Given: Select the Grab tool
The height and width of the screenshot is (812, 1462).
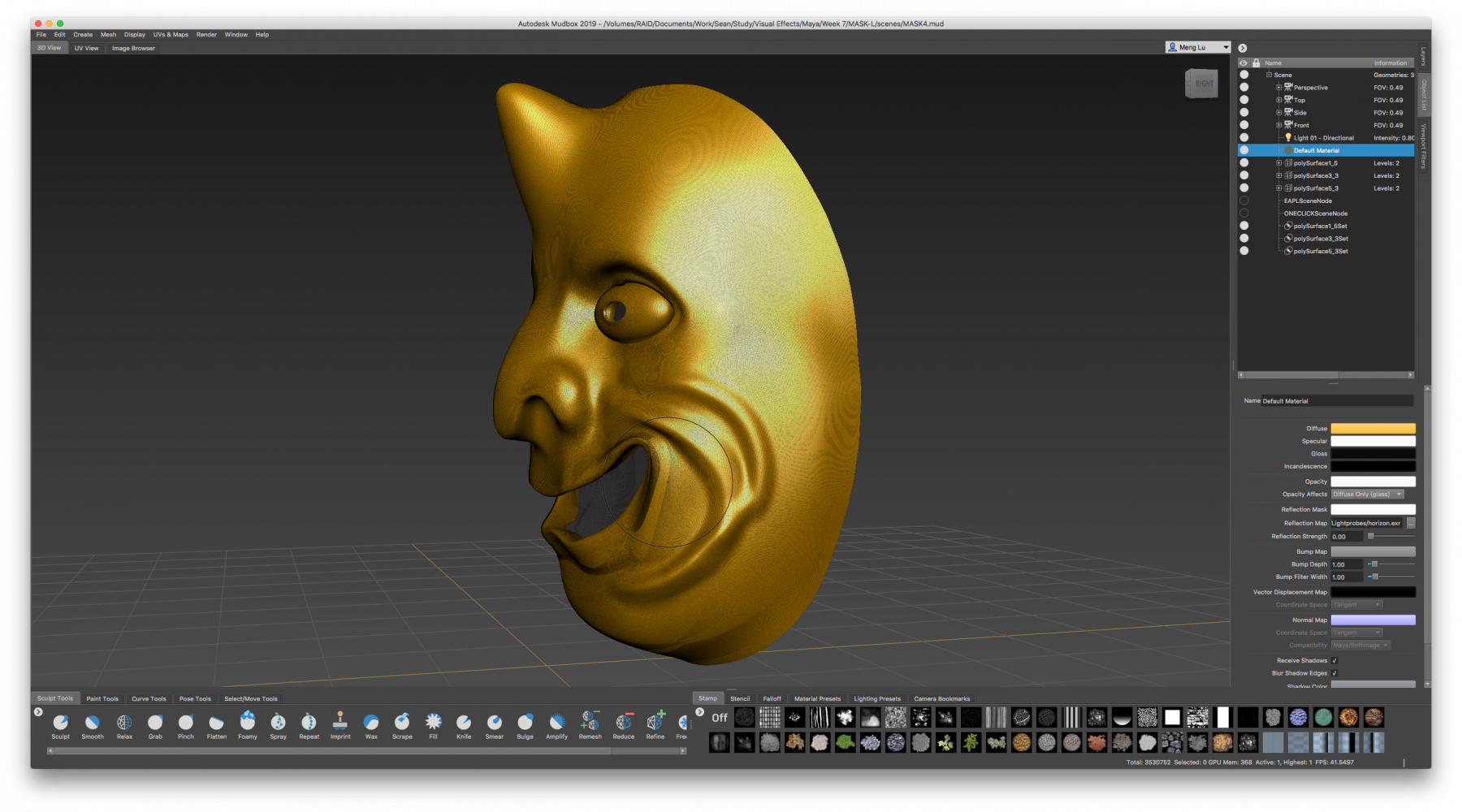Looking at the screenshot, I should (x=155, y=724).
